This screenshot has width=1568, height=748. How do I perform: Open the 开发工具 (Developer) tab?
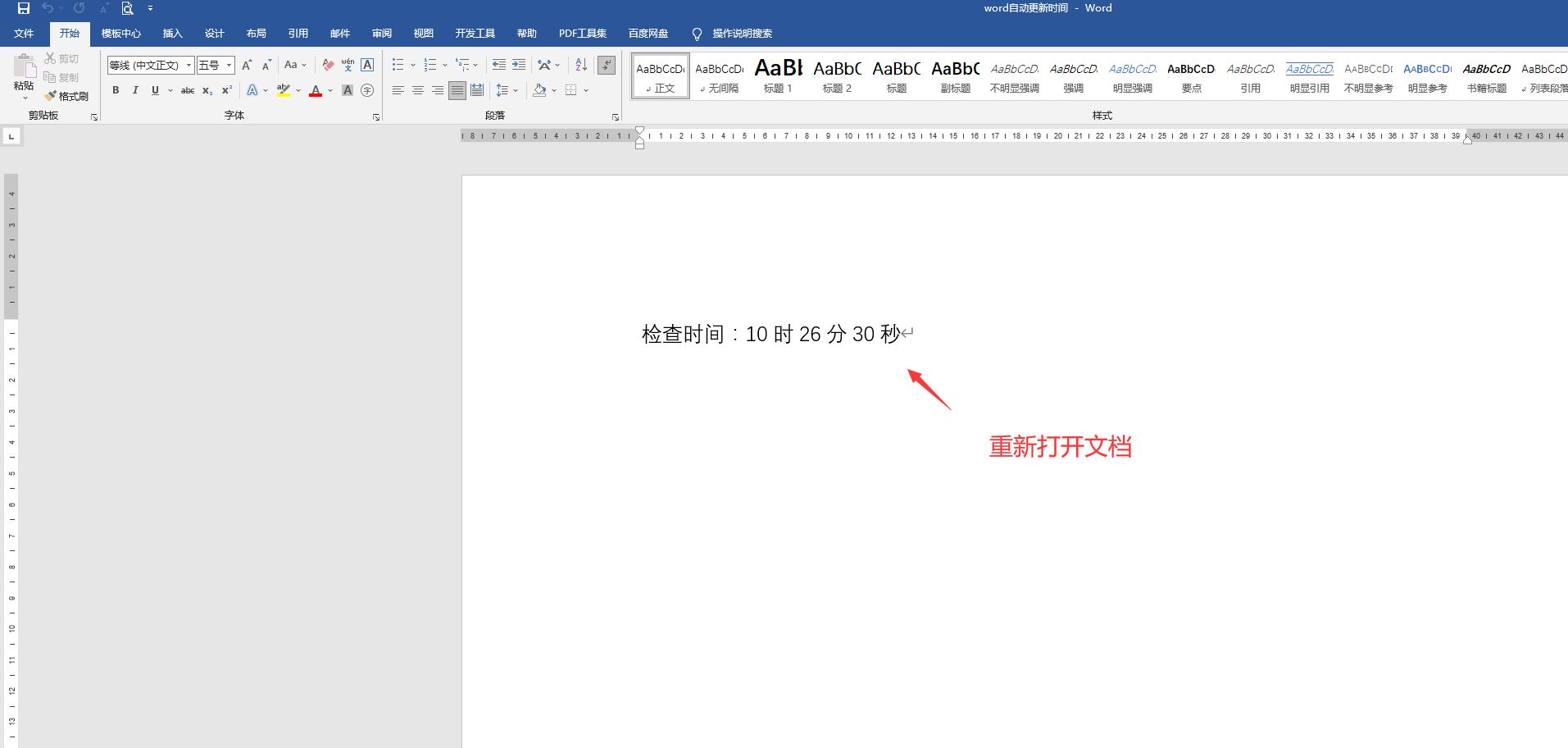click(475, 34)
